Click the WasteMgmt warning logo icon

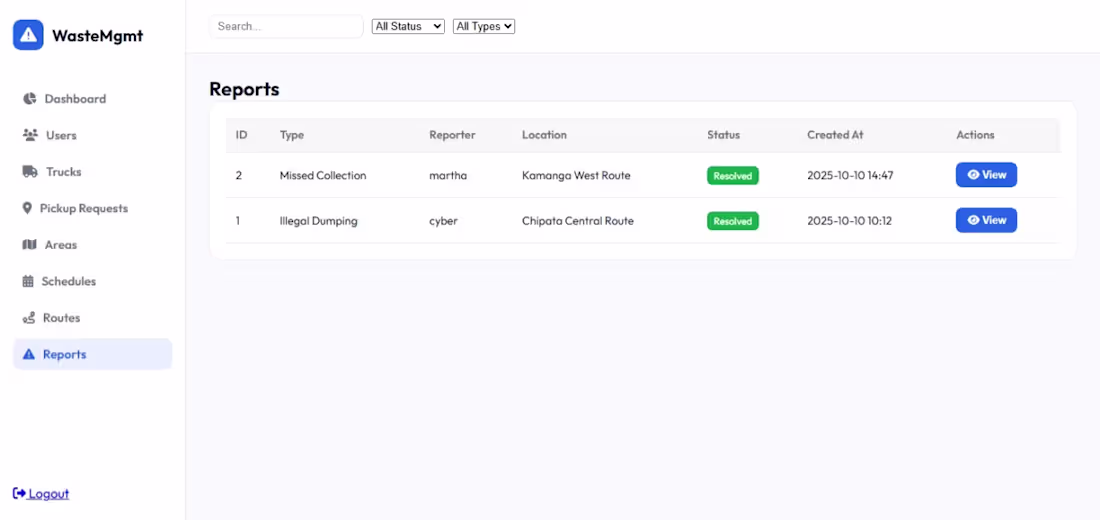click(28, 35)
